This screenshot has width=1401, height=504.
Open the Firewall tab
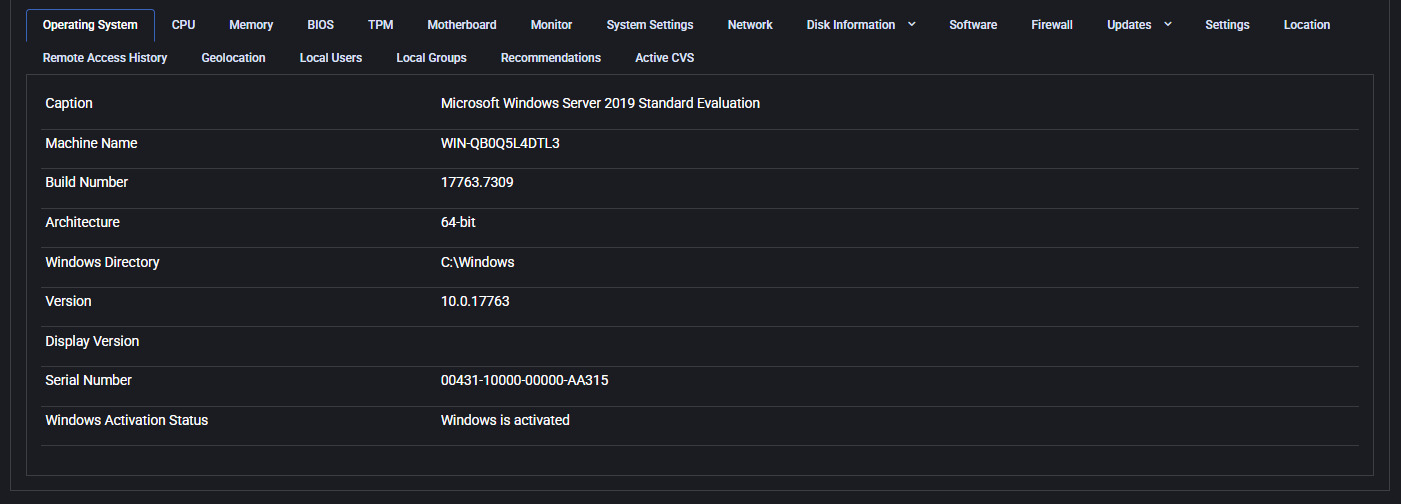point(1052,25)
